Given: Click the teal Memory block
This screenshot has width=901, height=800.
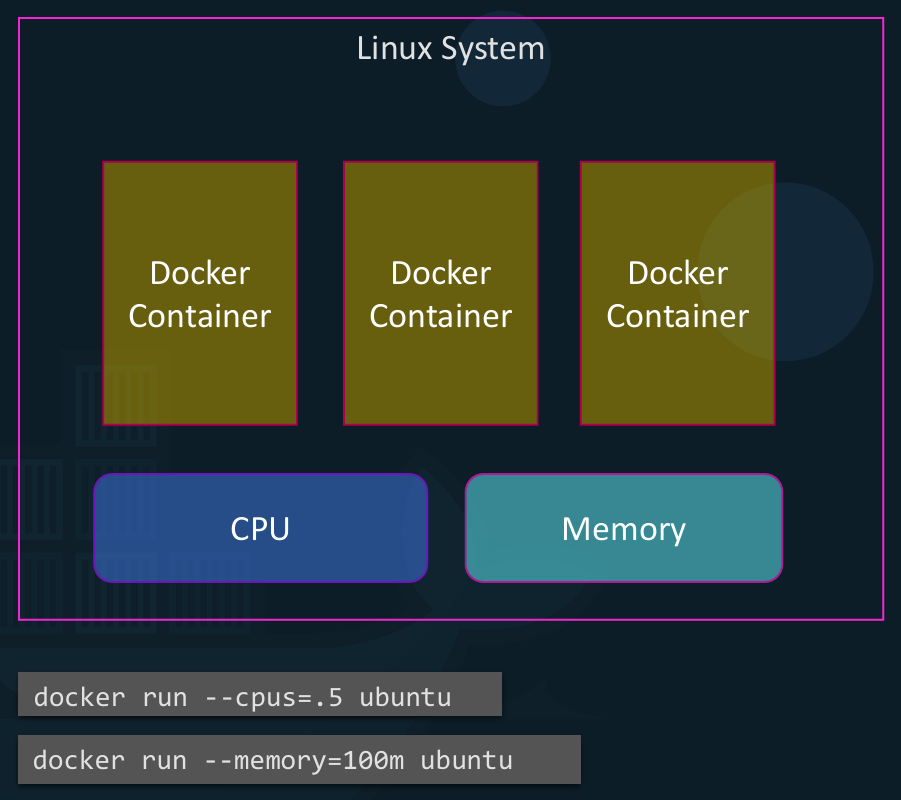Looking at the screenshot, I should (623, 528).
